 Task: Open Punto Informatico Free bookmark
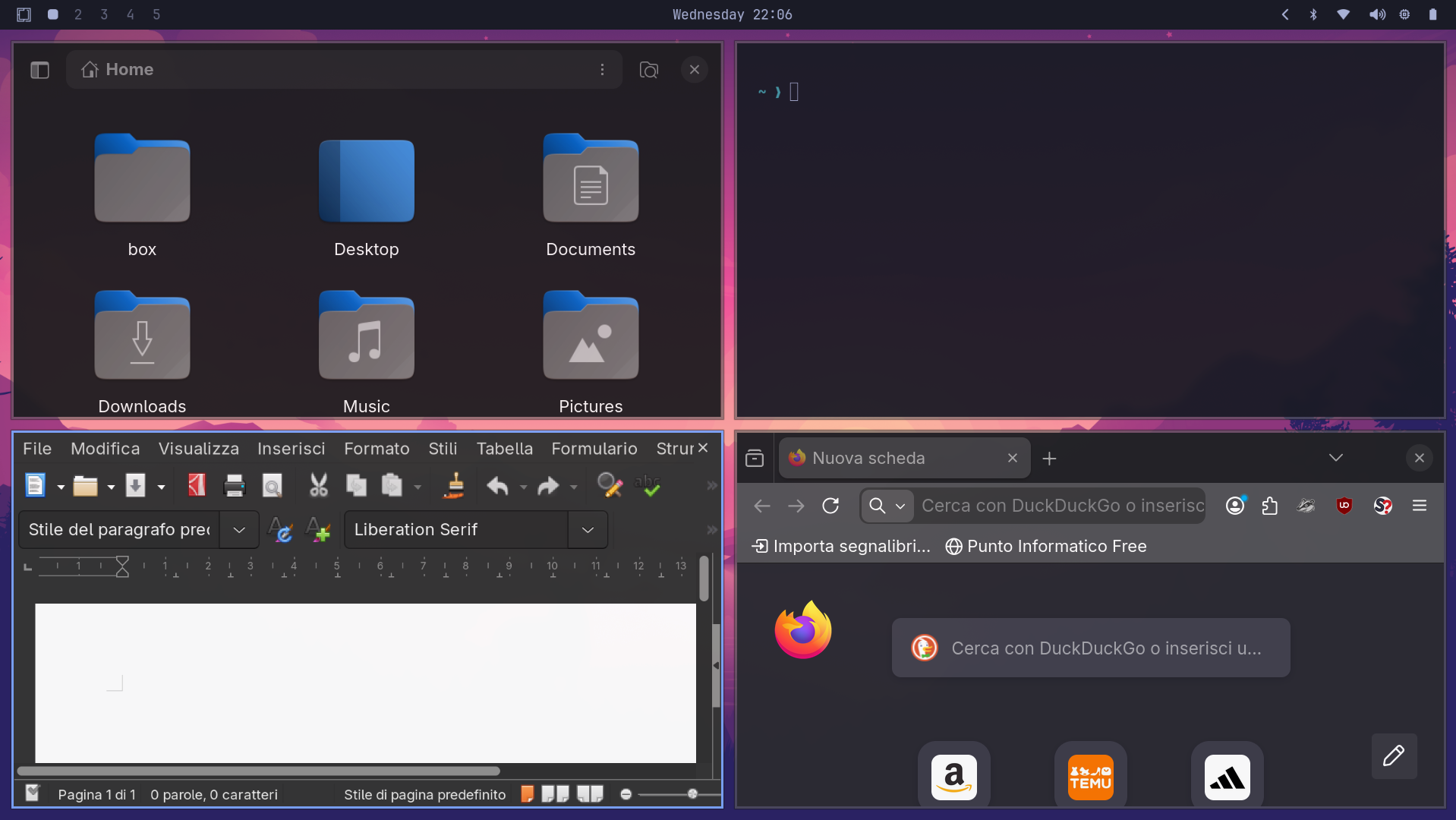(x=1046, y=547)
